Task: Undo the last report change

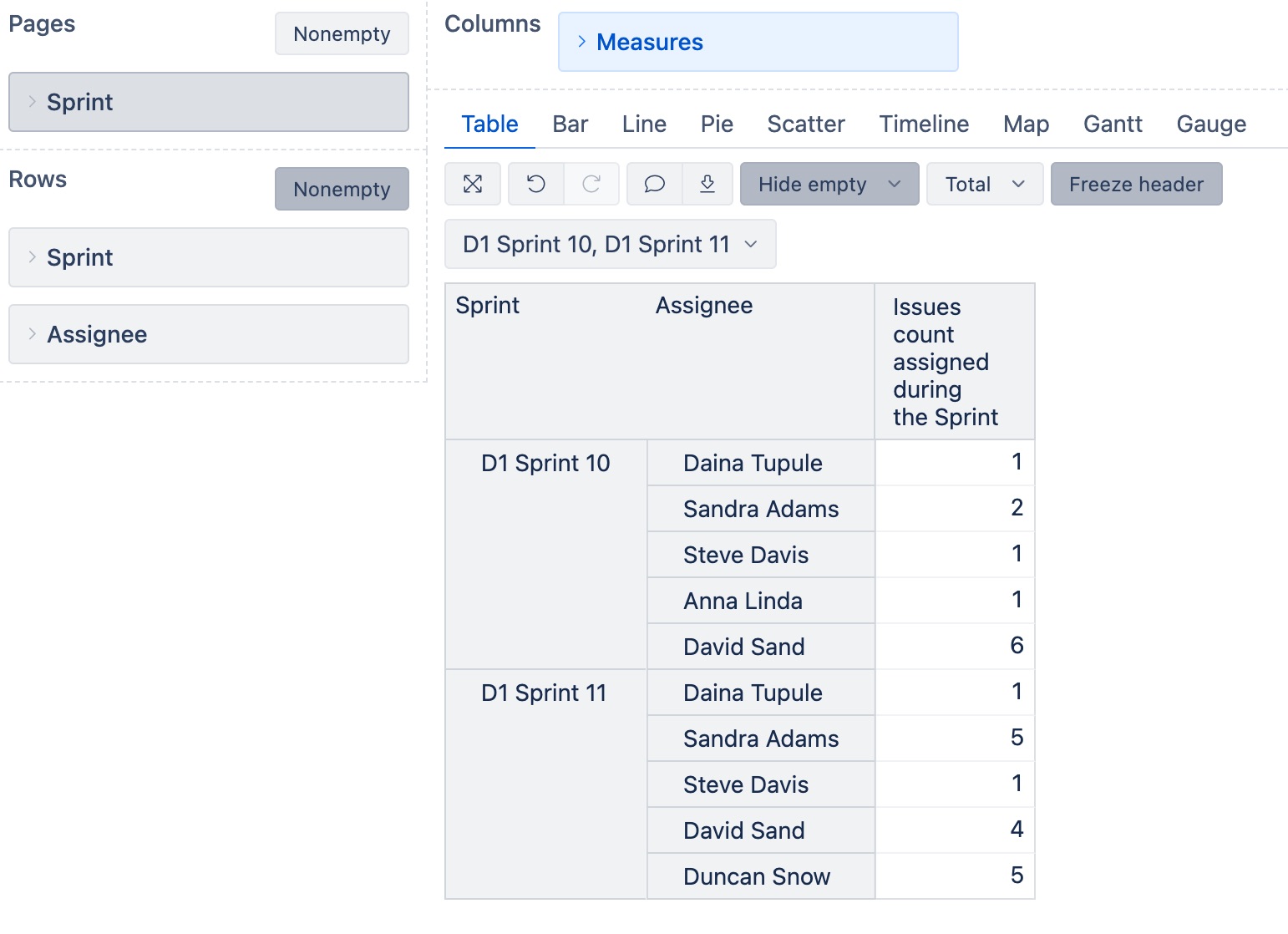Action: (536, 184)
